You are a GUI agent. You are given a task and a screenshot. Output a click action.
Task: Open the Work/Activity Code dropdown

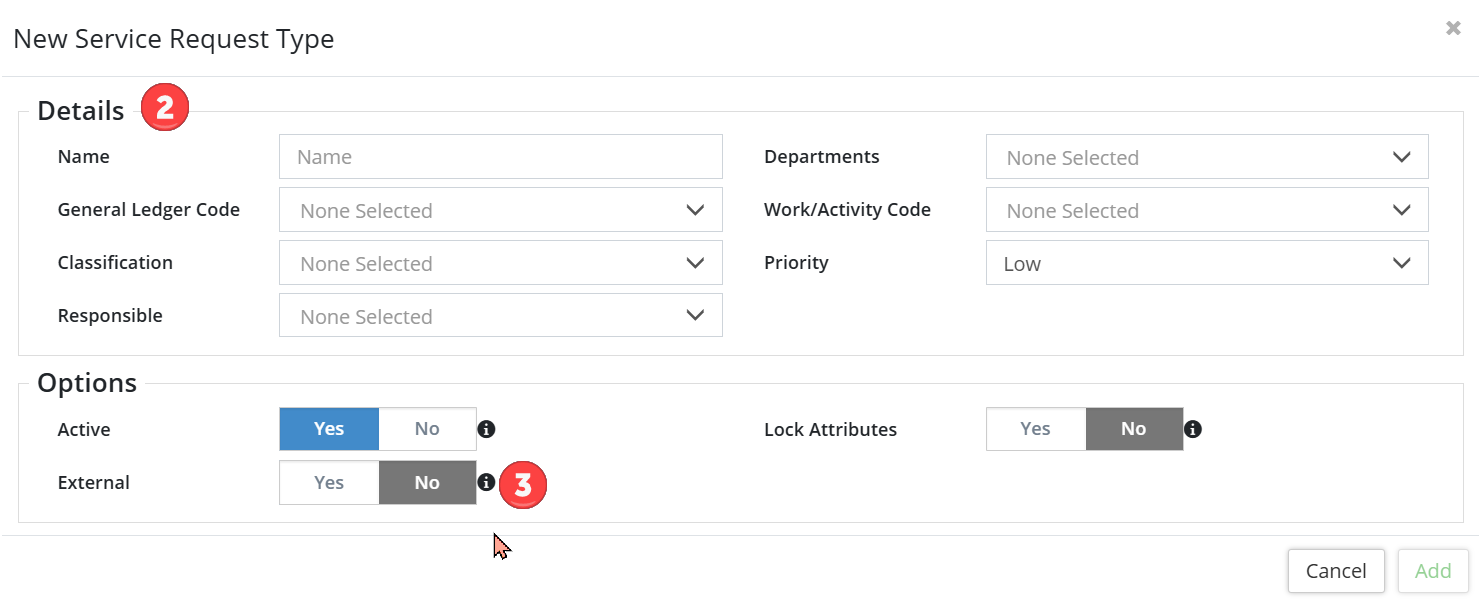pos(1206,210)
